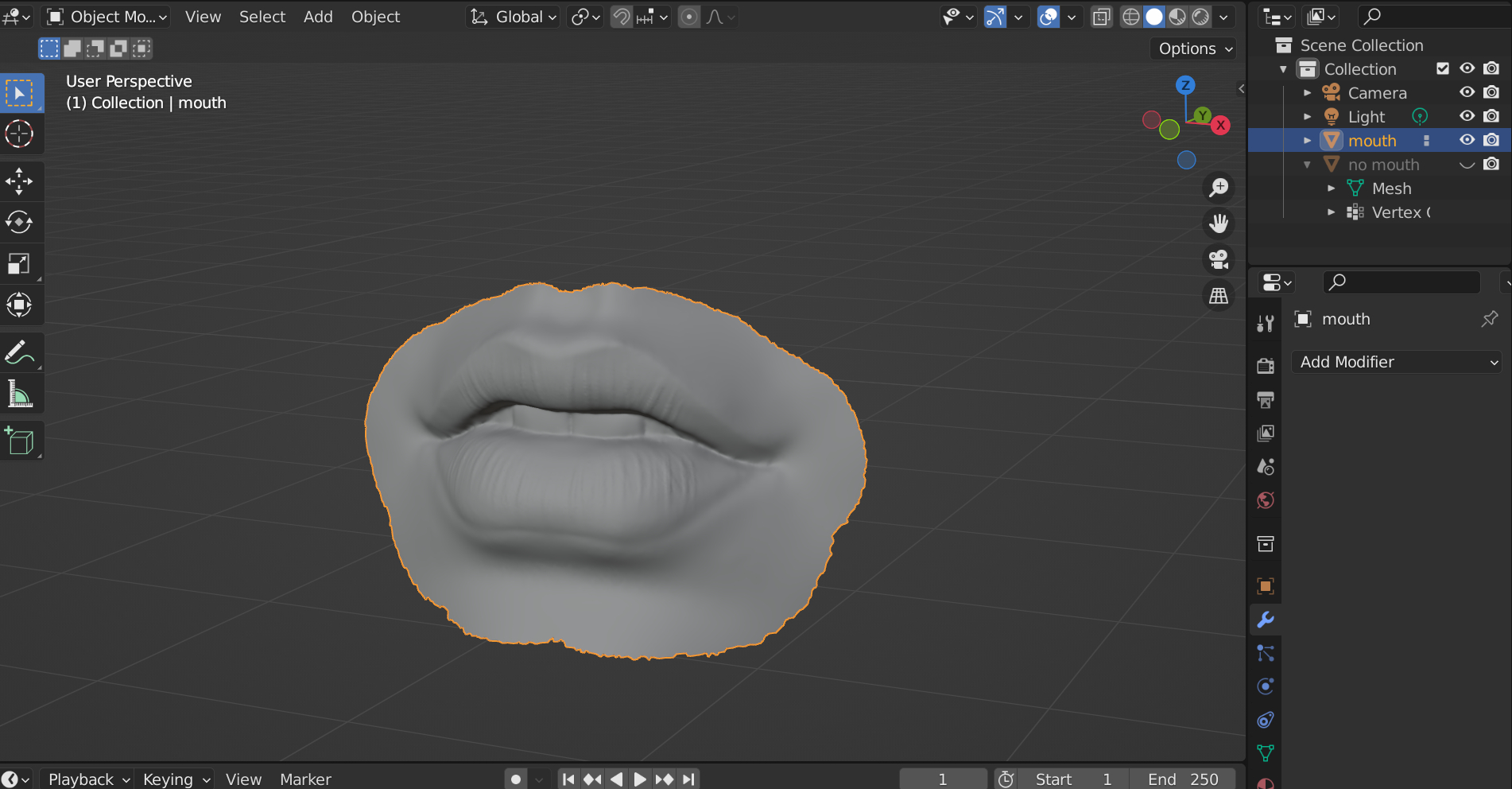Open Object Properties tab
This screenshot has height=789, width=1512.
(1265, 585)
